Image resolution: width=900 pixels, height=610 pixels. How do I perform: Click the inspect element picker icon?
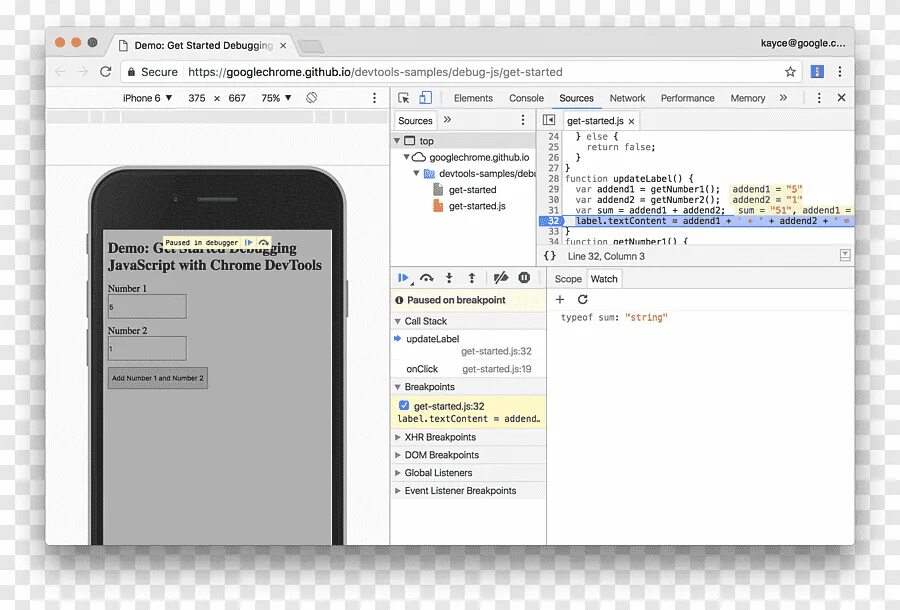[x=404, y=98]
